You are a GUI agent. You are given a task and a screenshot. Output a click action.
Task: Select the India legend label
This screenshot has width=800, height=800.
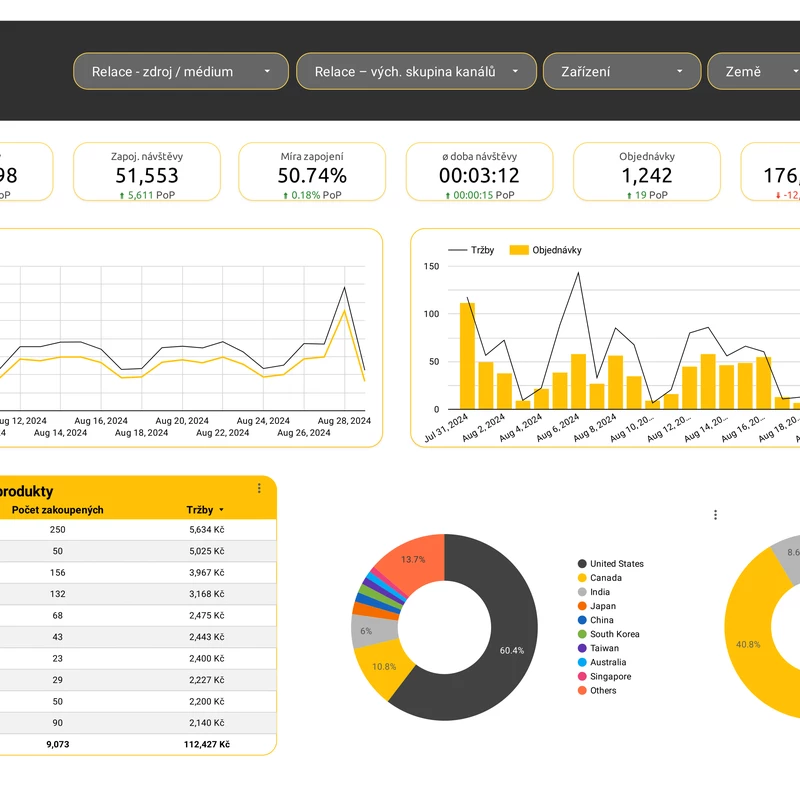[600, 592]
